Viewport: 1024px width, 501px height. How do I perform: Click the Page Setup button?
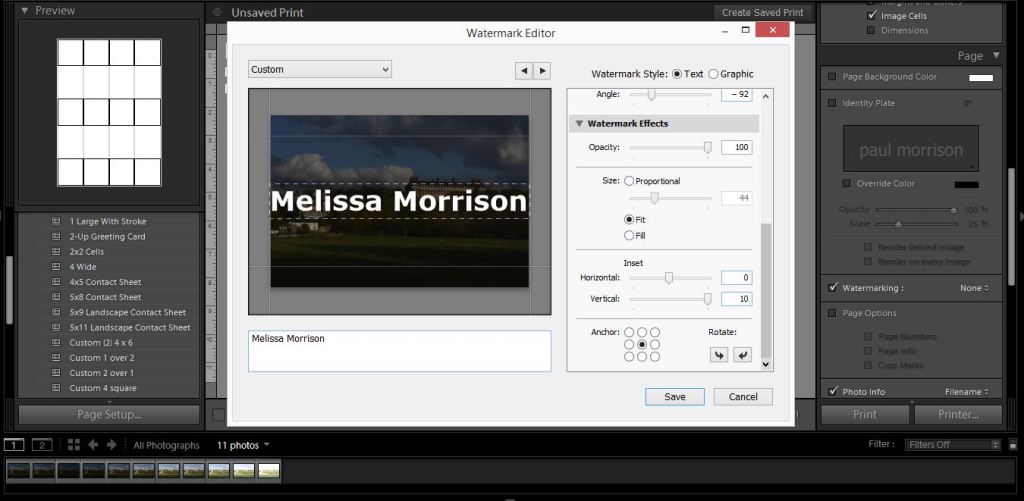click(109, 414)
